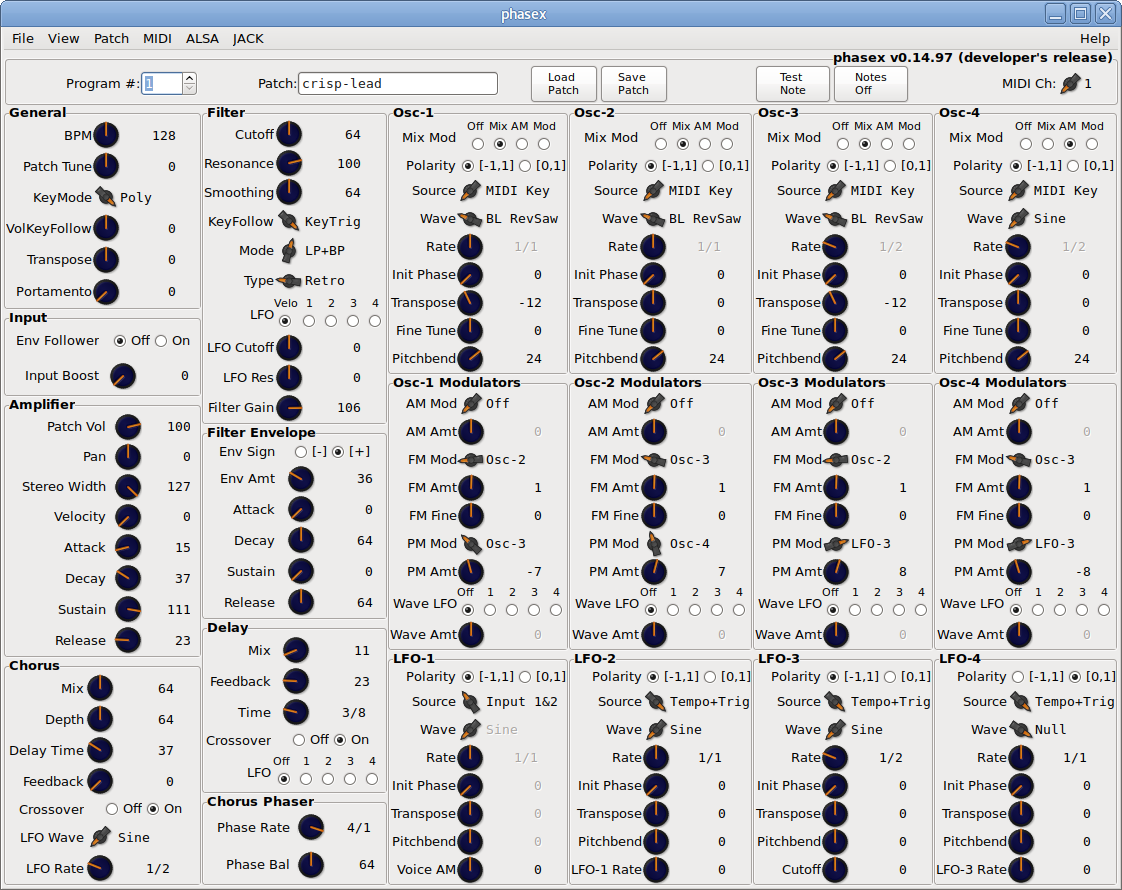Viewport: 1122px width, 890px height.
Task: Click the Filter KeyFollow KeyTrig selector knob
Action: click(x=289, y=221)
